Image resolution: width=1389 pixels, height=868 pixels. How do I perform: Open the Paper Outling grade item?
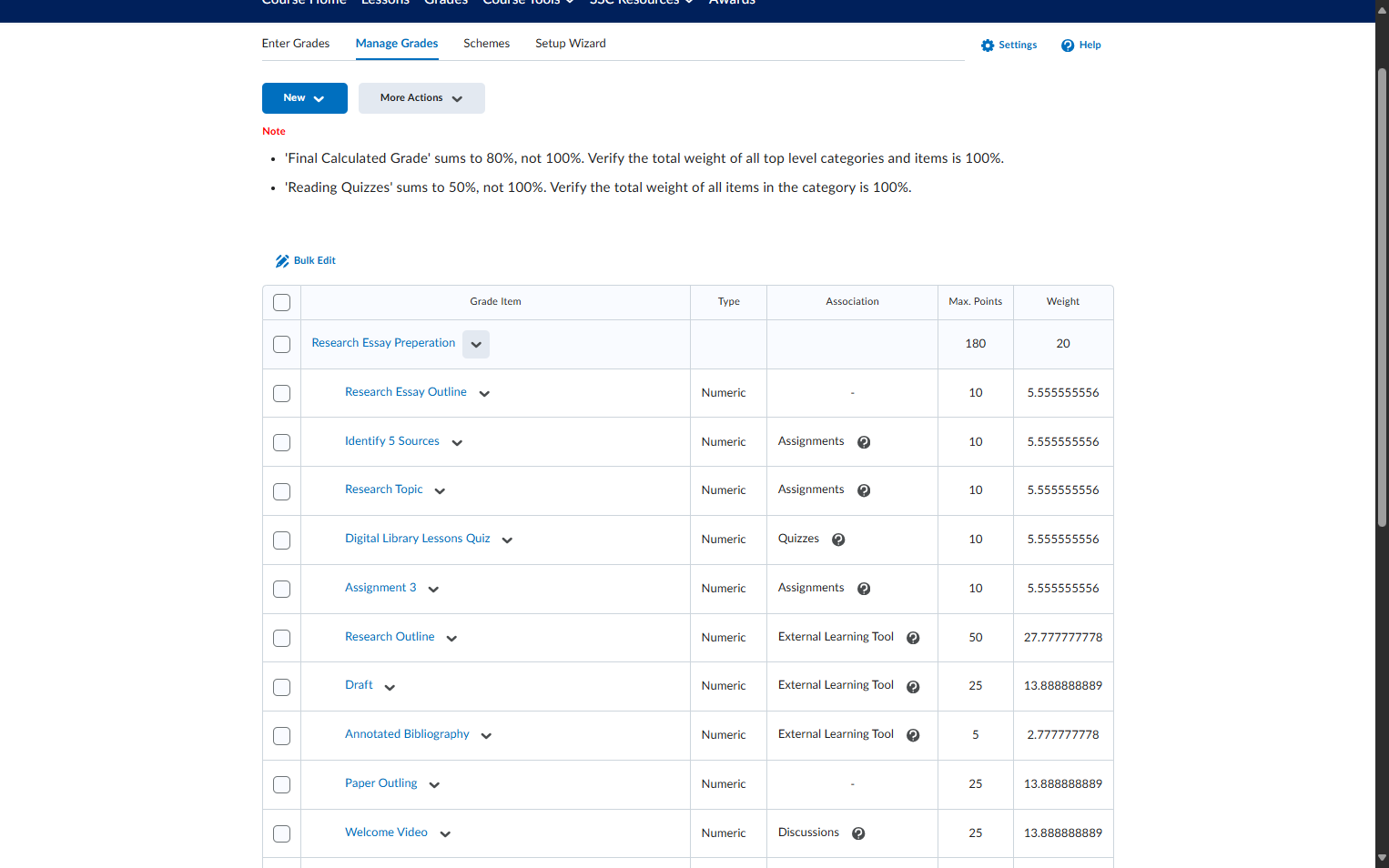point(381,783)
